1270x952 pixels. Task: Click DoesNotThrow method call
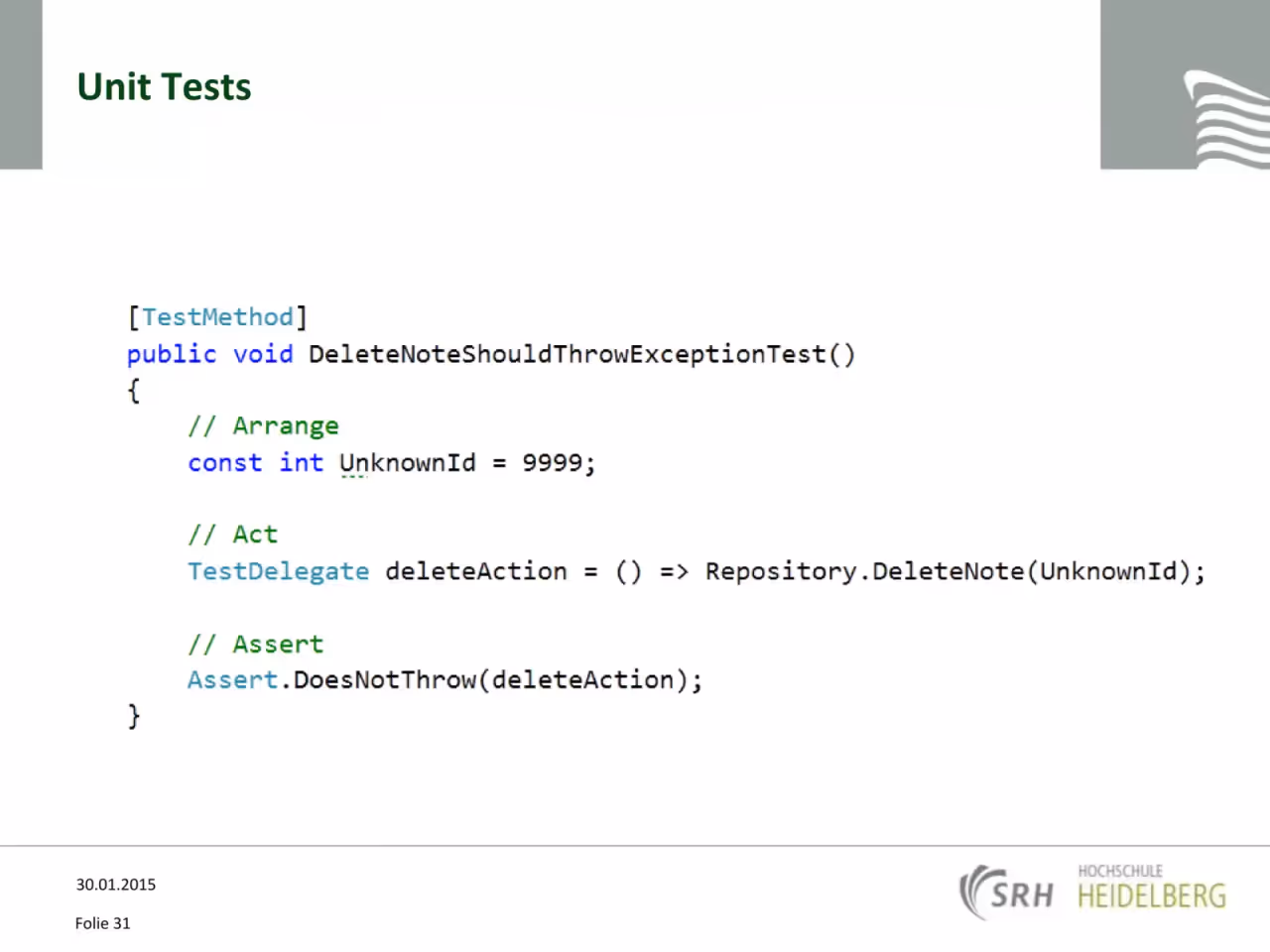(x=385, y=680)
